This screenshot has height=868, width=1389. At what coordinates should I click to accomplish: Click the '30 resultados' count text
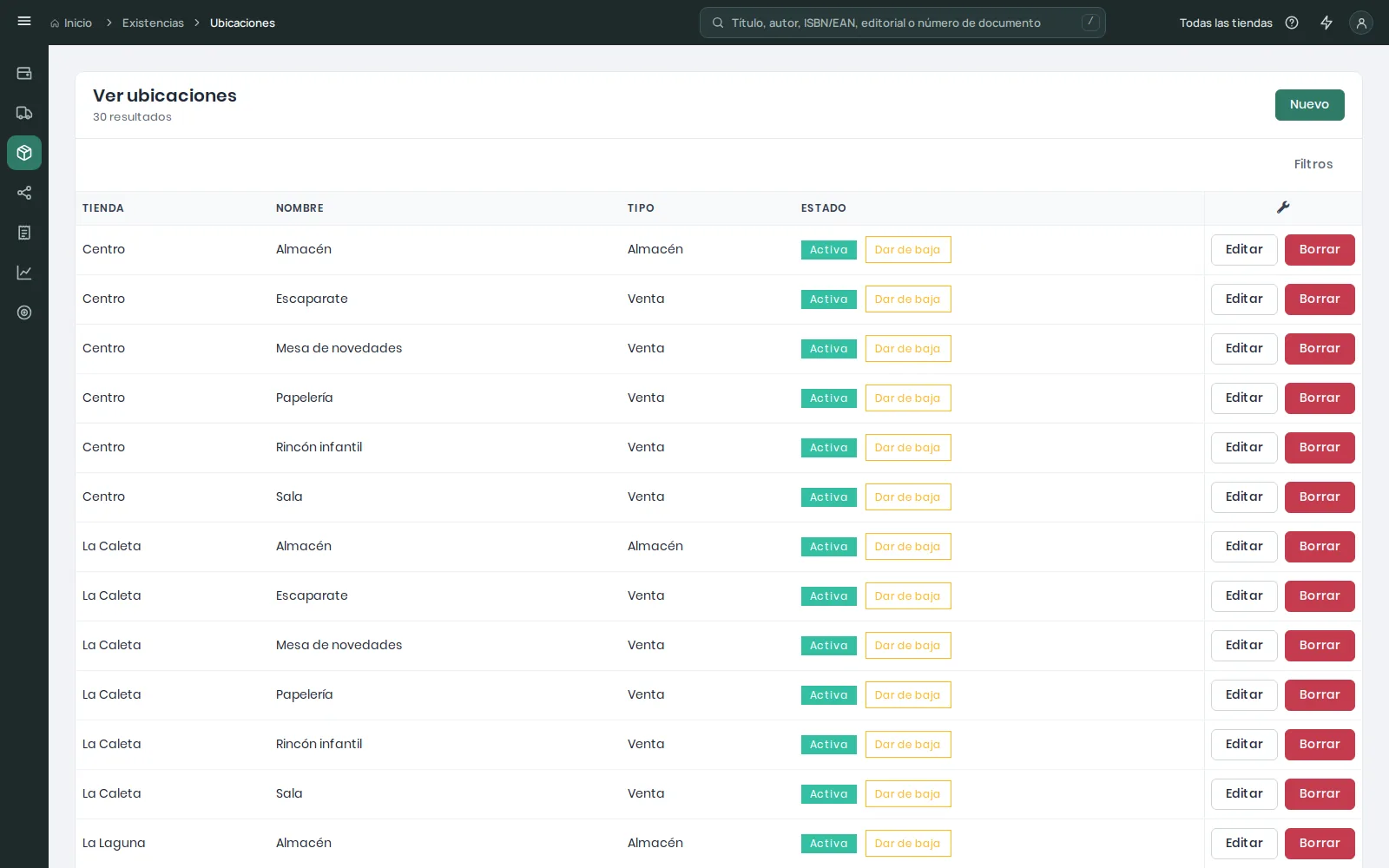coord(132,117)
